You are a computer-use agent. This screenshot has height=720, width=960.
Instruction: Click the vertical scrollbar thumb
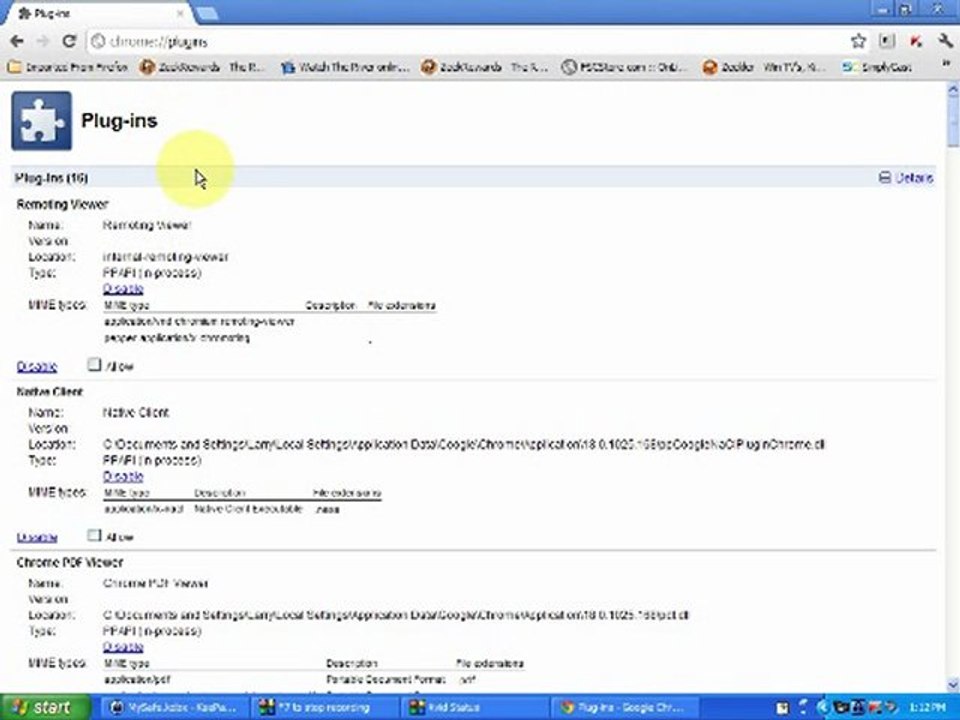click(x=953, y=122)
